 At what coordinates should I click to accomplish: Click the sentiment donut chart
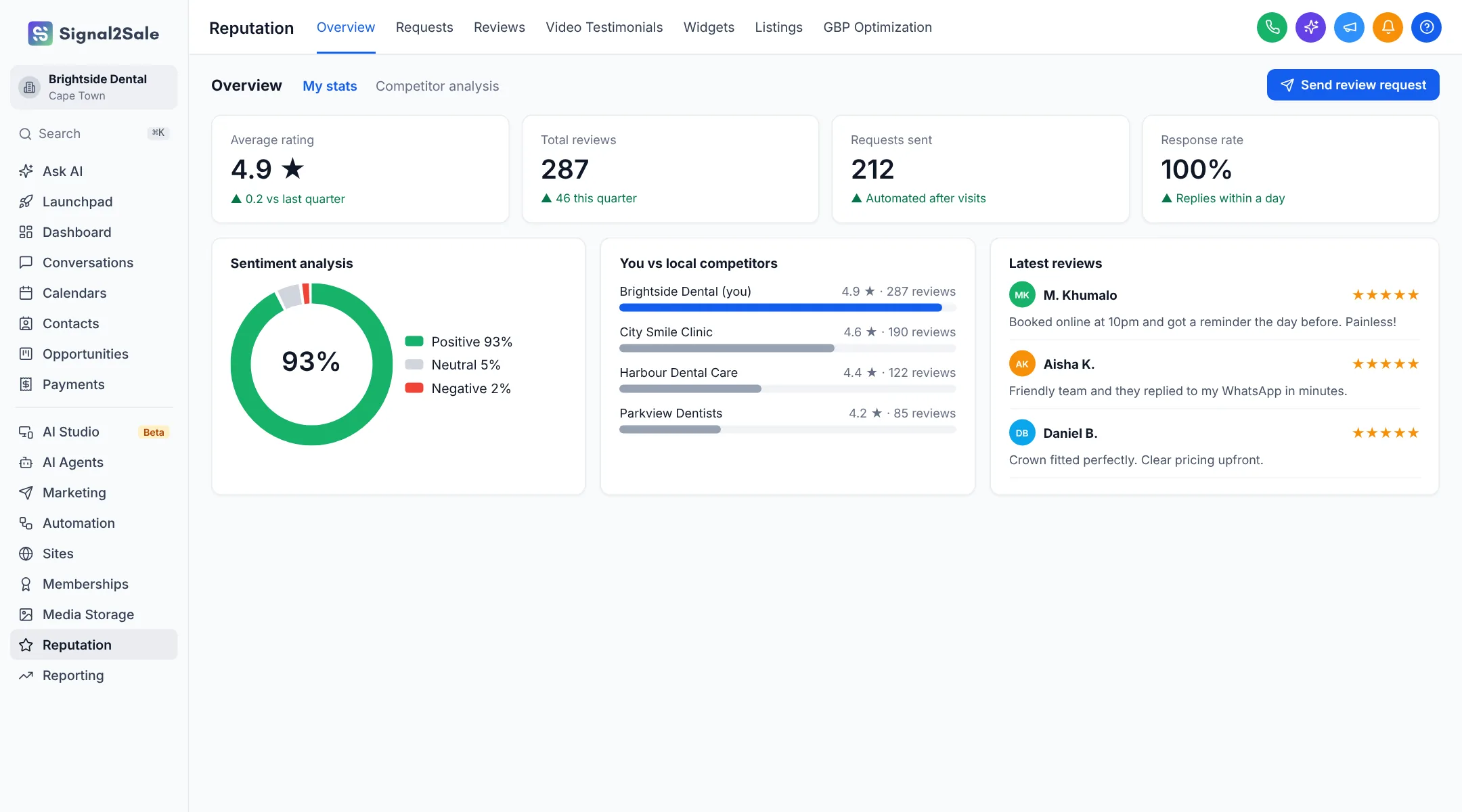point(311,364)
